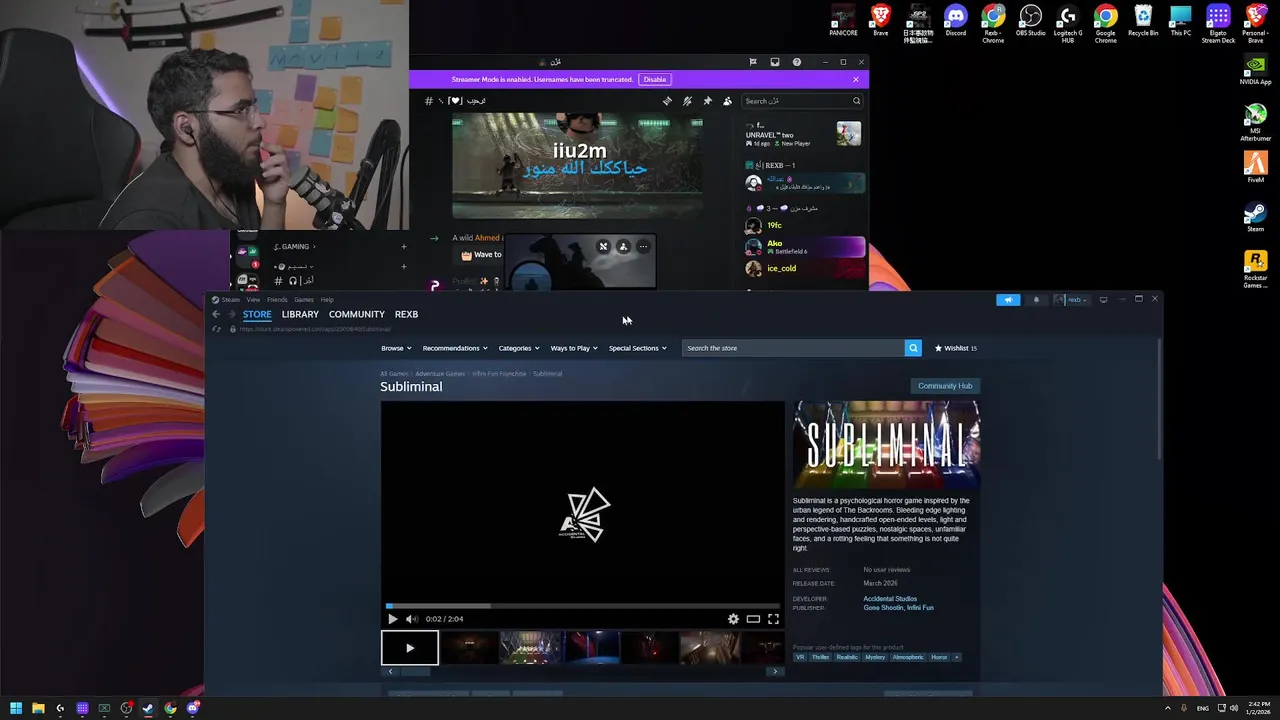Click Disable in Discord Streamer Mode banner
The width and height of the screenshot is (1280, 720).
pos(654,79)
